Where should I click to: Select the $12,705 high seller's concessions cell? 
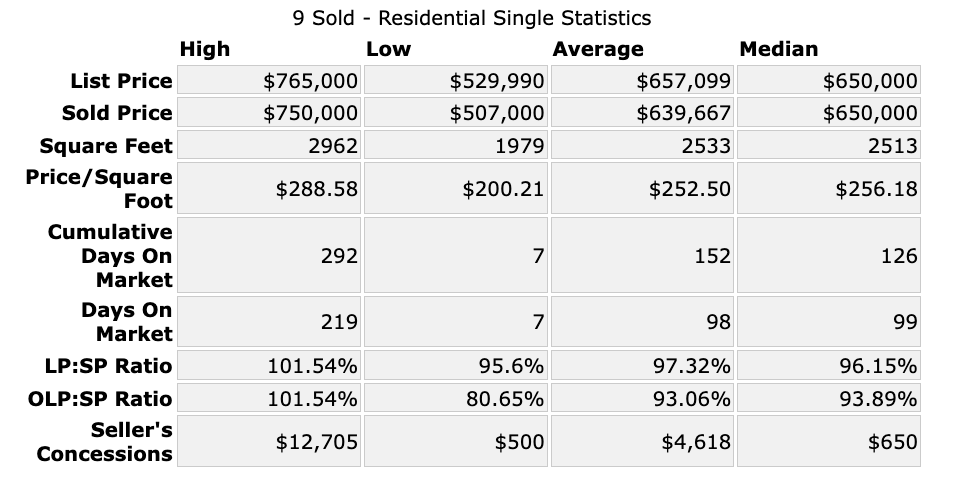point(316,441)
